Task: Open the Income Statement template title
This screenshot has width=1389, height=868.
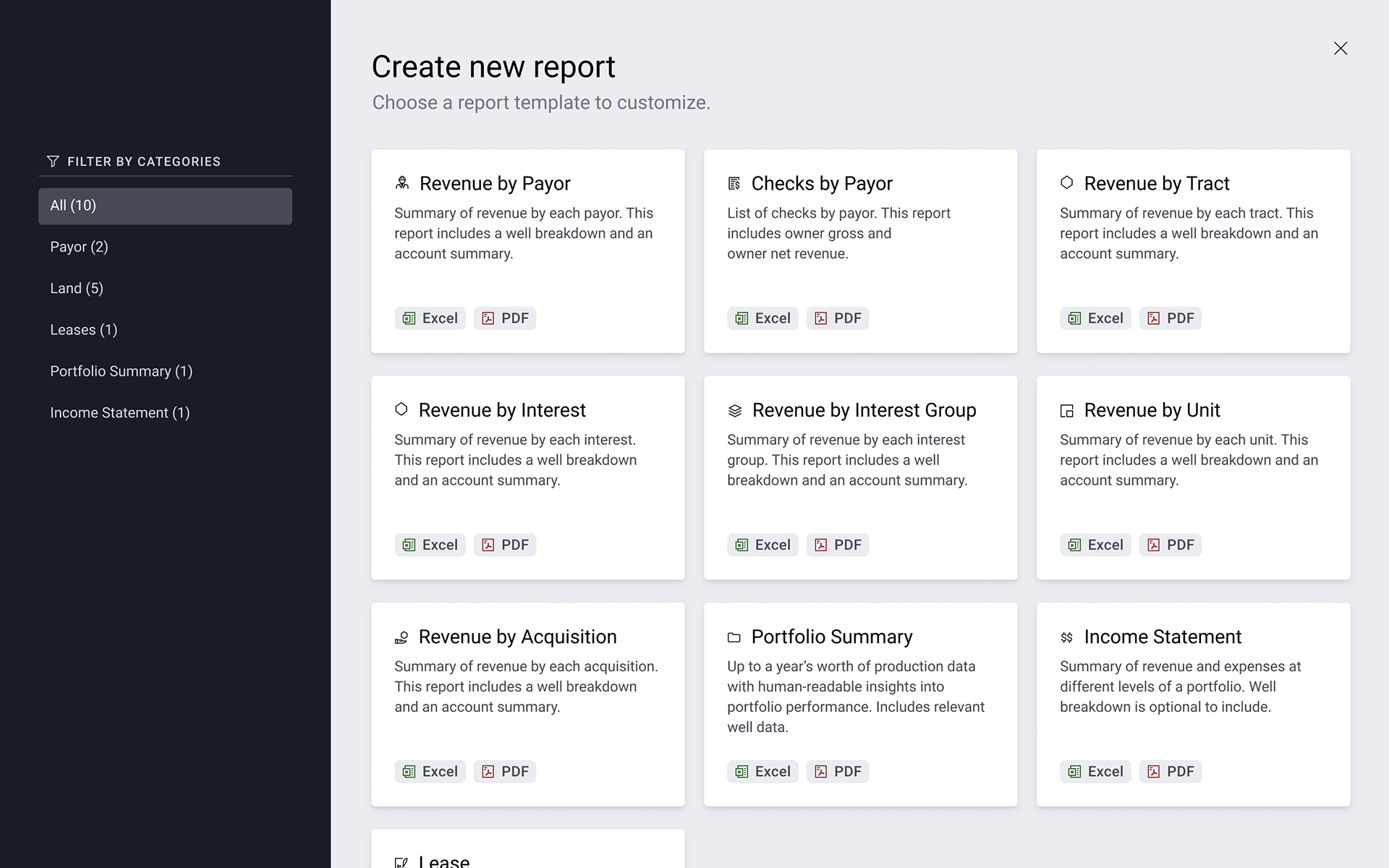Action: 1163,637
